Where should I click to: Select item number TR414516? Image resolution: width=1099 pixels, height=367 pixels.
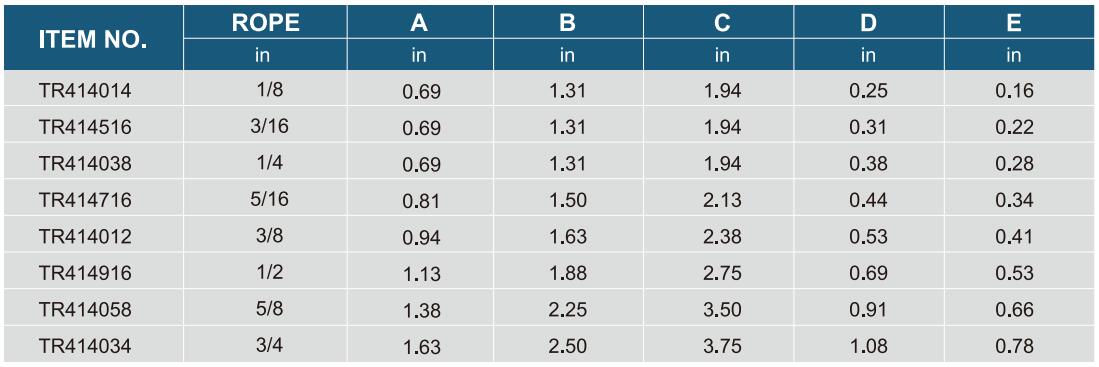point(85,127)
